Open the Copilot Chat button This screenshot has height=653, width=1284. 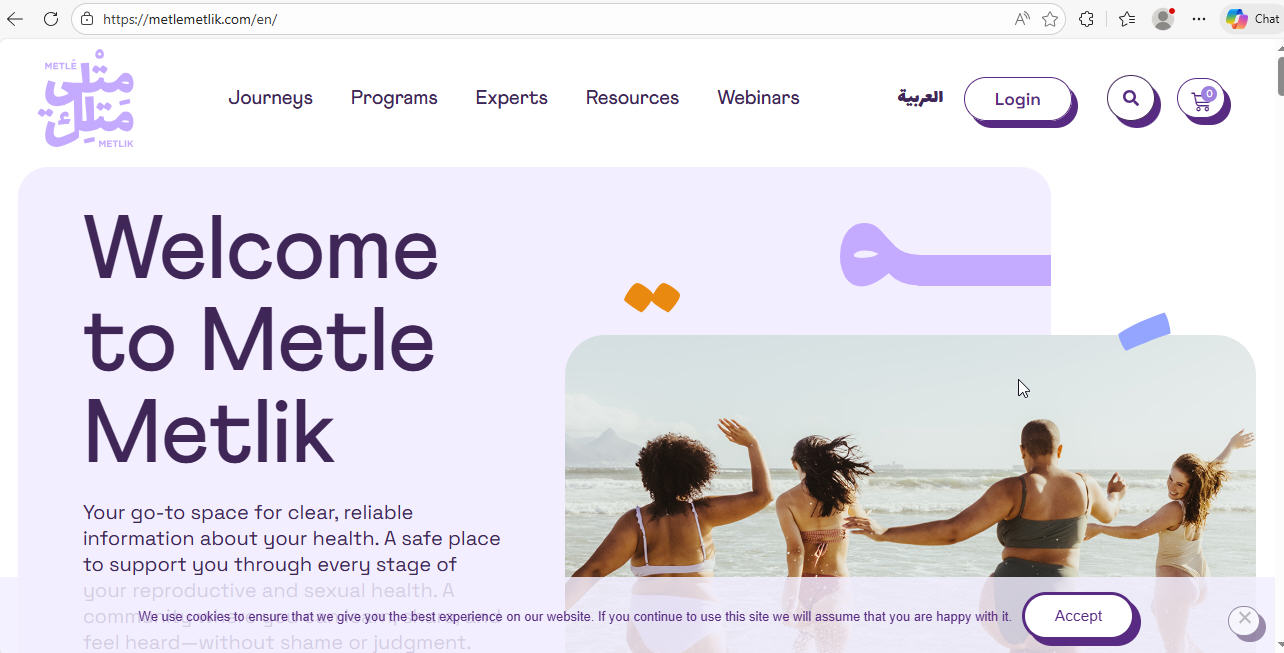point(1253,19)
